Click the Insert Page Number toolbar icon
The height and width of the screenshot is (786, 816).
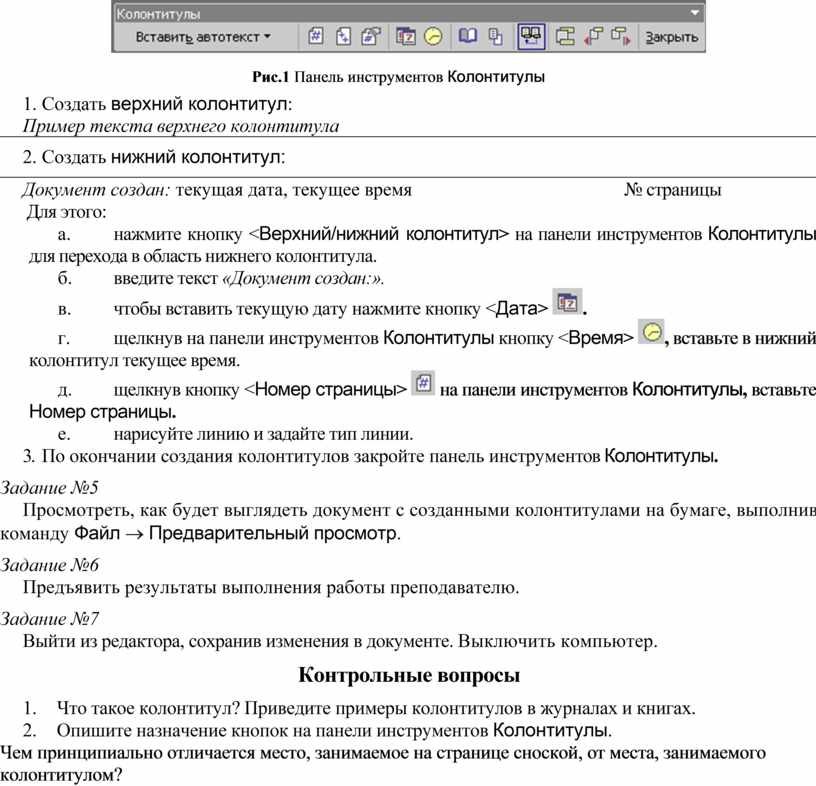coord(315,36)
